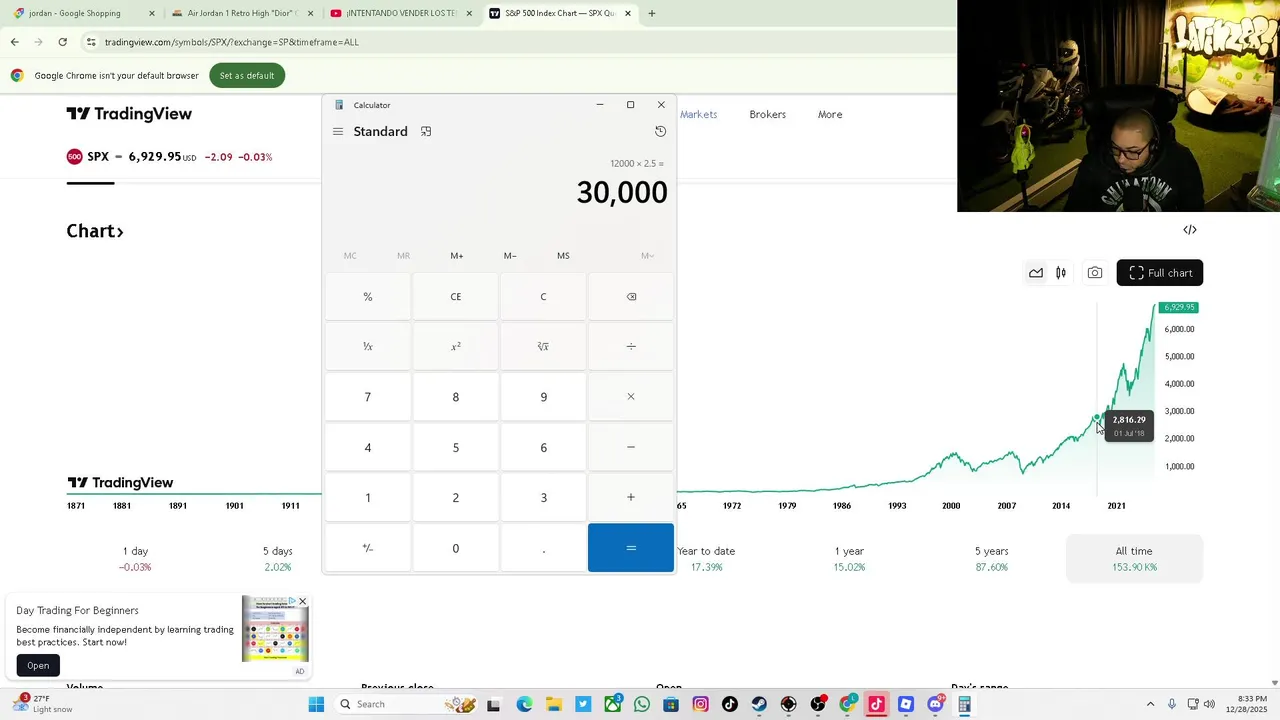Click the minus key in Calculator

631,447
